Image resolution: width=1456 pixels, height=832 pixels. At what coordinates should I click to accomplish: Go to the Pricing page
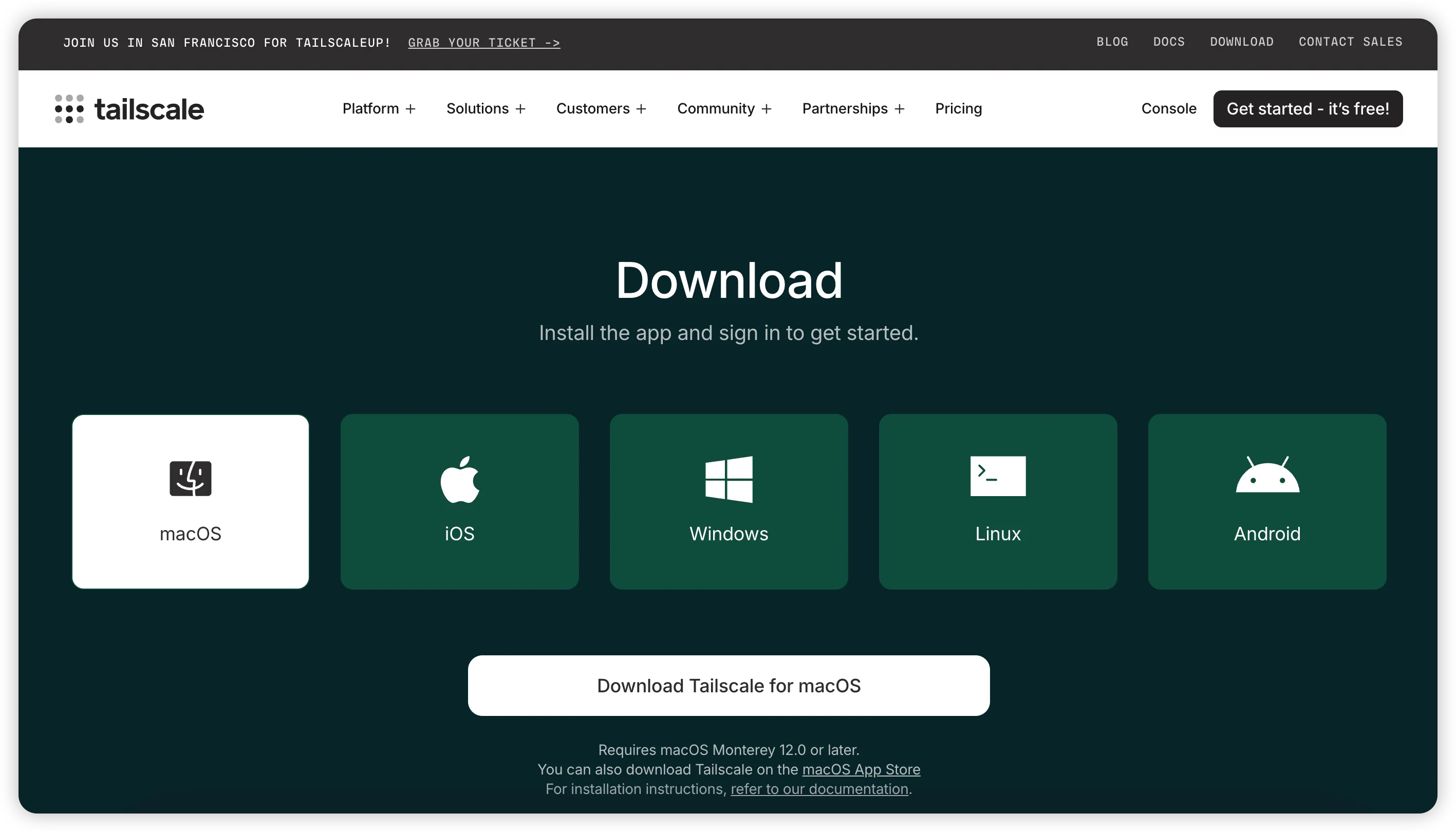pyautogui.click(x=958, y=108)
